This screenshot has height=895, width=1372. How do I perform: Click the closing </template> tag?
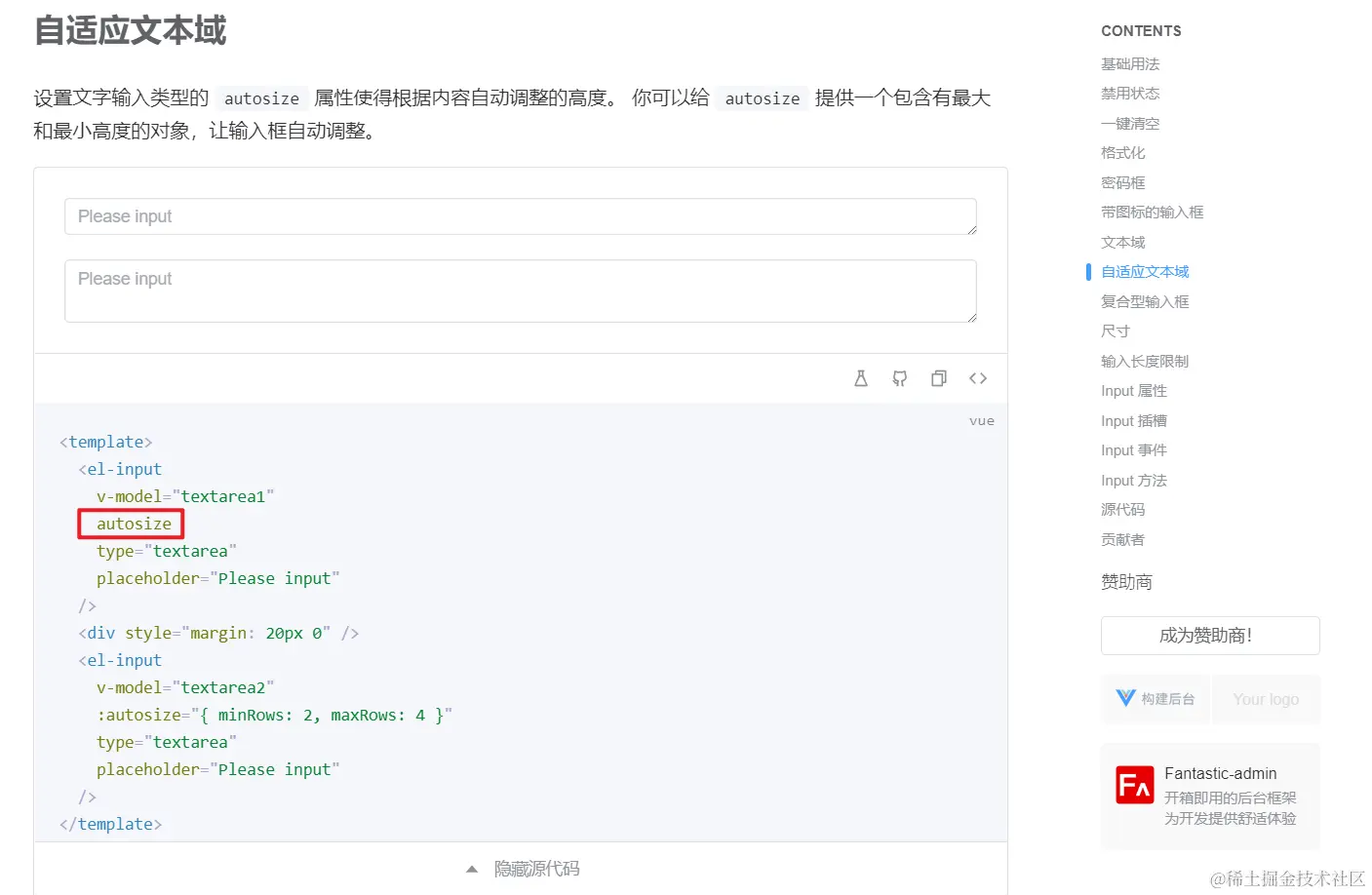point(110,824)
